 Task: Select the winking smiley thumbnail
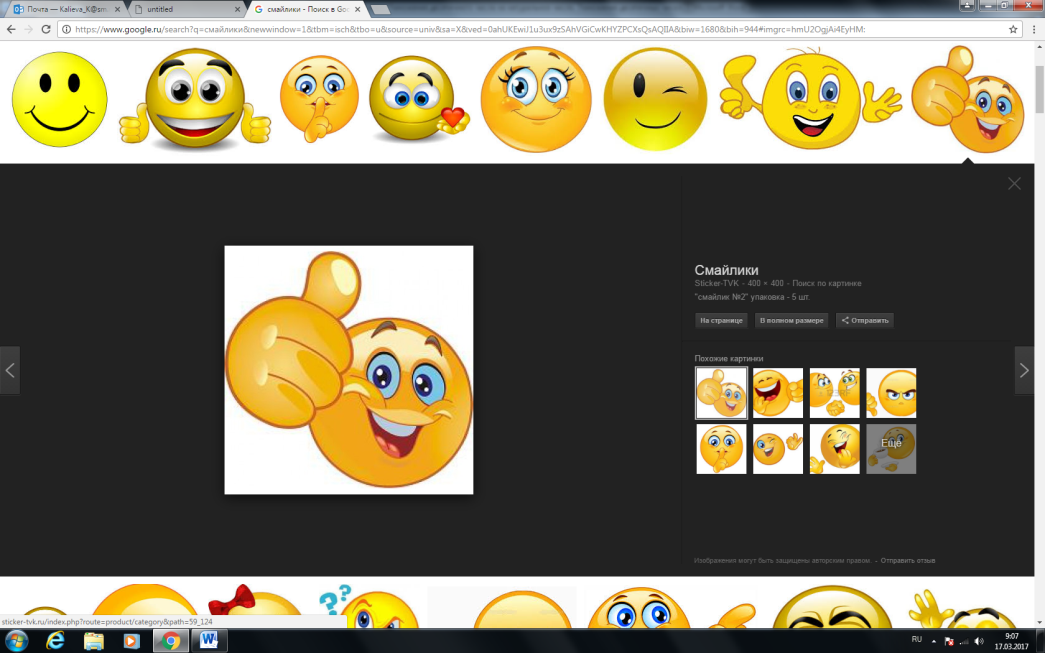(x=654, y=99)
